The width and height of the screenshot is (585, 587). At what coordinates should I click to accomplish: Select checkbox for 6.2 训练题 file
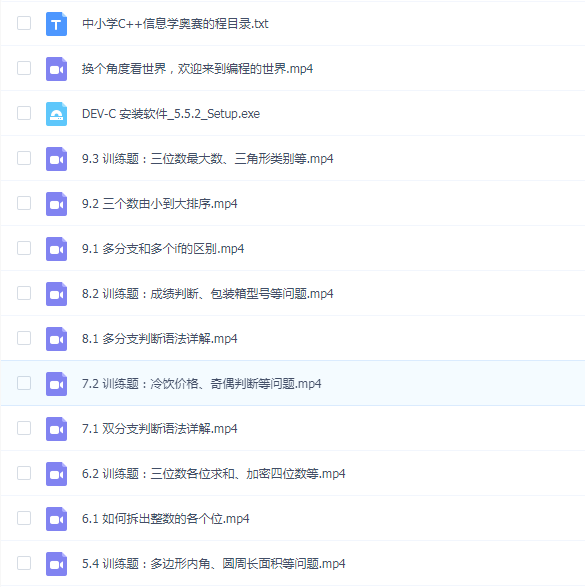click(24, 473)
